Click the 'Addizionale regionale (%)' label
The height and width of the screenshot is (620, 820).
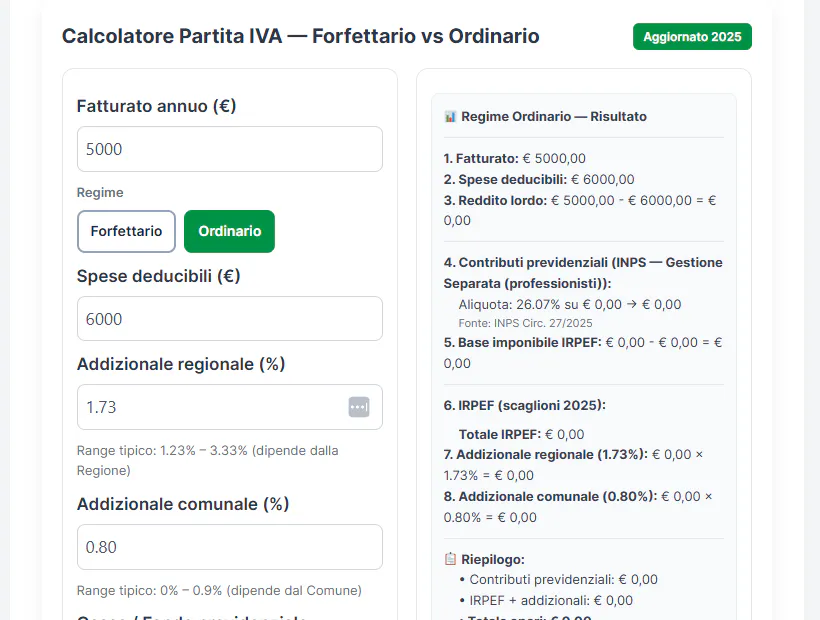[x=181, y=364]
